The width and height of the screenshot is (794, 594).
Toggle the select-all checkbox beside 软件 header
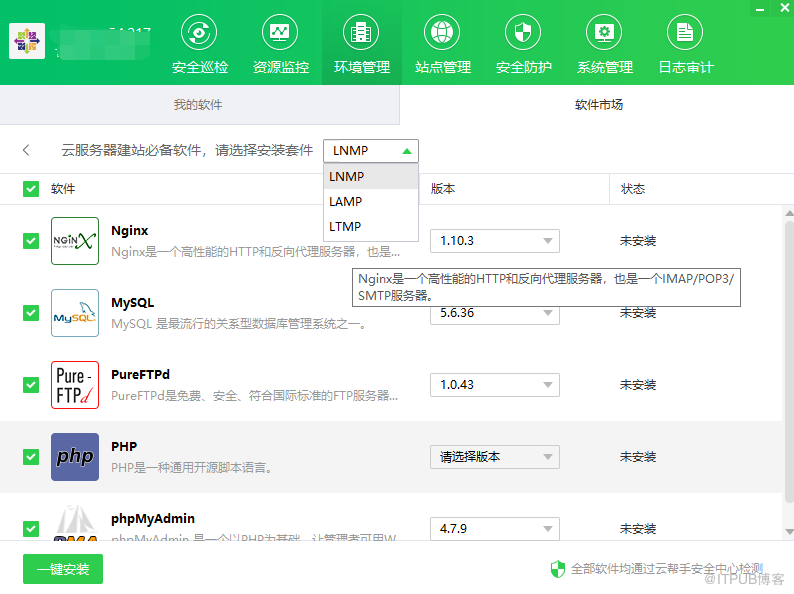(x=31, y=189)
